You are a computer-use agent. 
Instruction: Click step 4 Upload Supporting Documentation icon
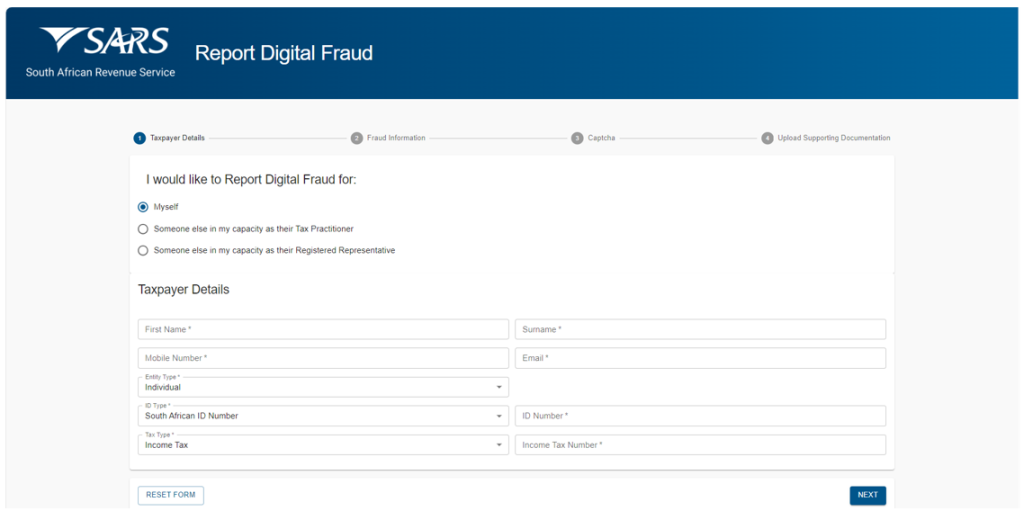click(767, 138)
